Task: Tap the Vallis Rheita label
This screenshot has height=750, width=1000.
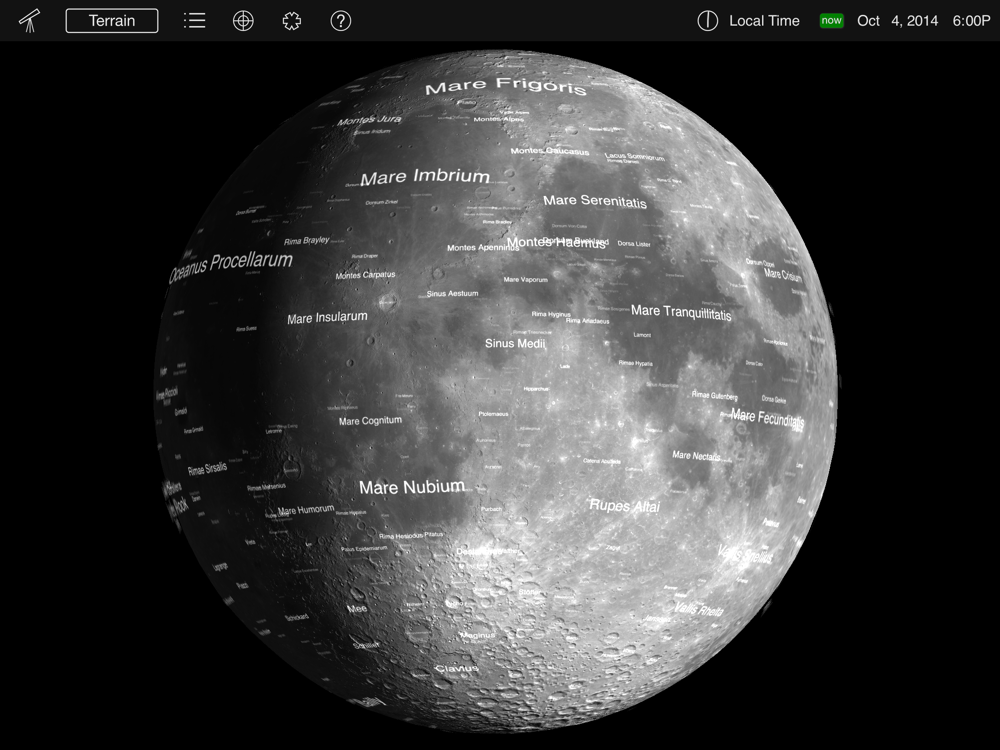Action: click(699, 609)
